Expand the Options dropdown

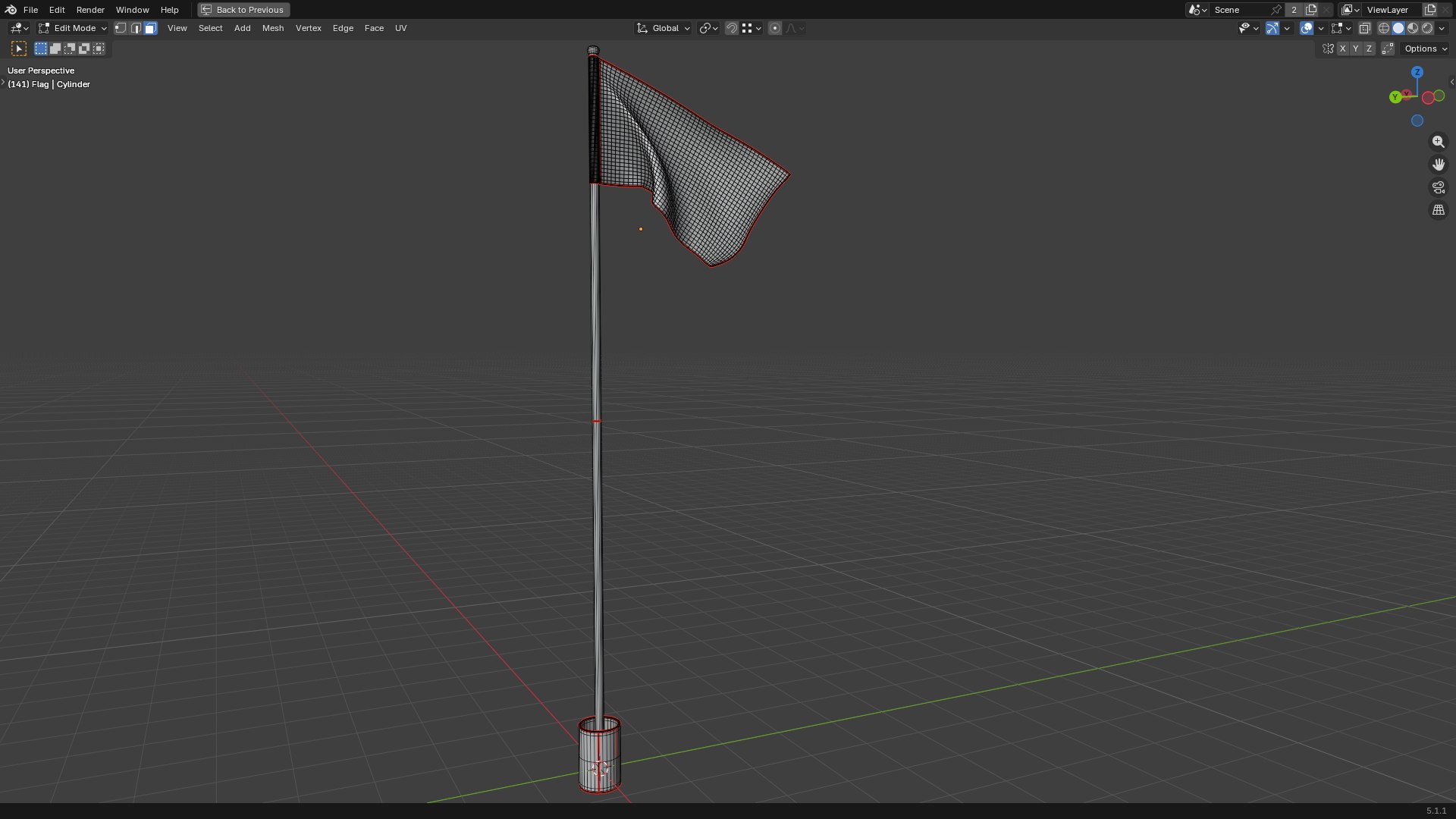[1426, 49]
